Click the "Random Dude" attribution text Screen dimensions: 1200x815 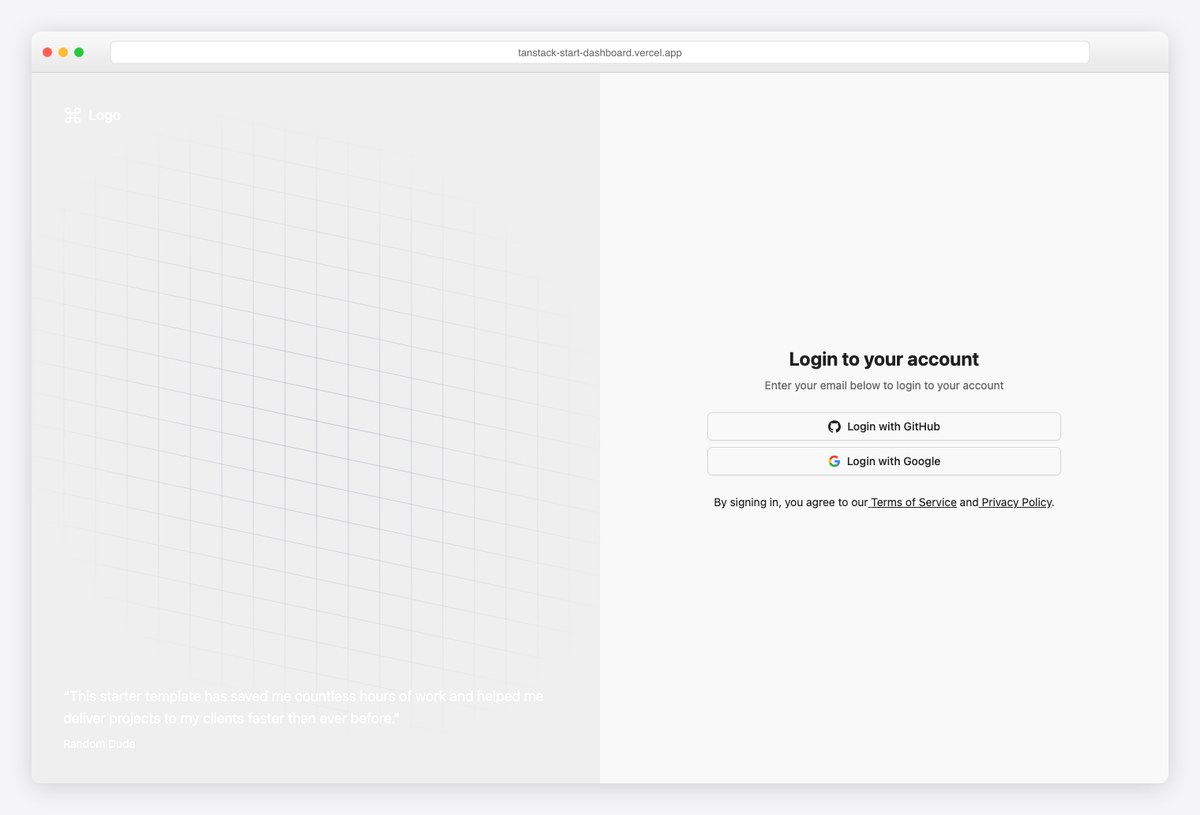coord(99,745)
